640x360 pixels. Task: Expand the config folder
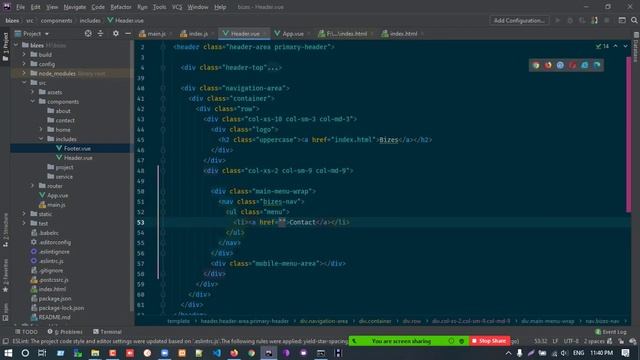(24, 64)
